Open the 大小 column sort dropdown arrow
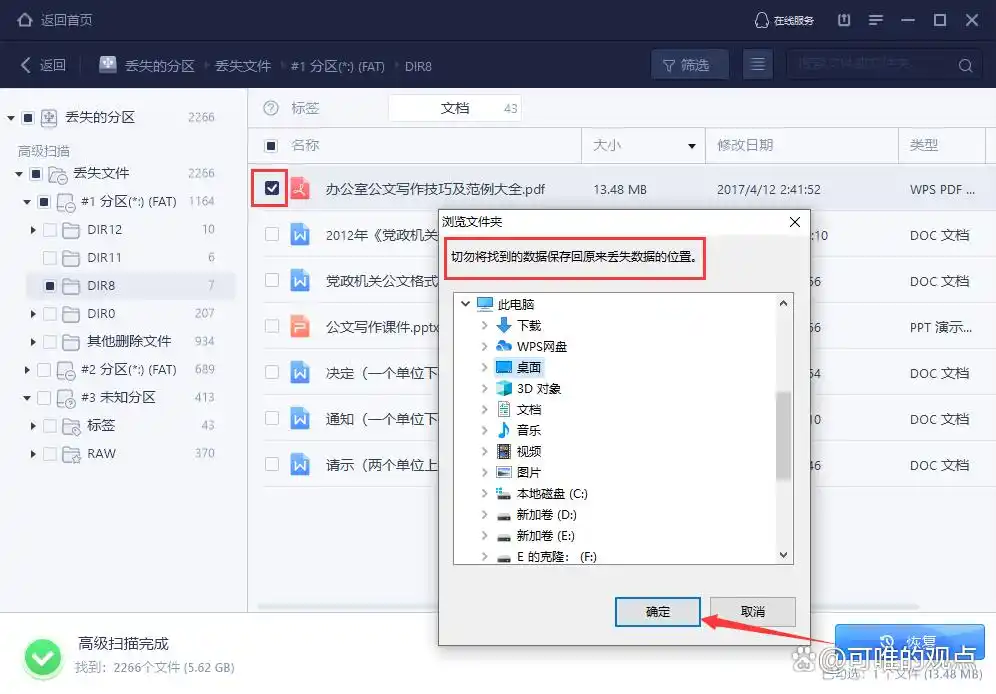This screenshot has height=694, width=996. (692, 146)
